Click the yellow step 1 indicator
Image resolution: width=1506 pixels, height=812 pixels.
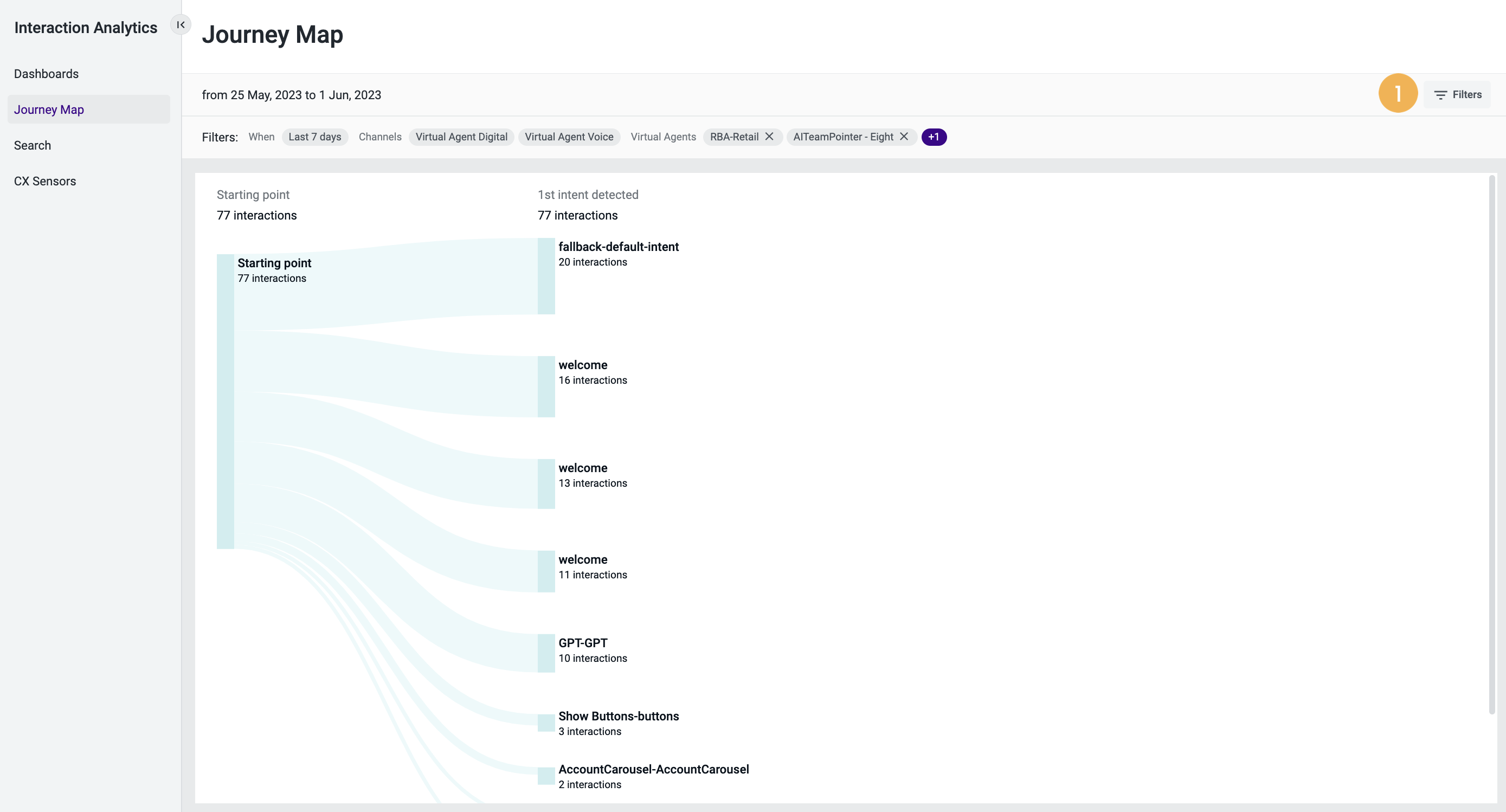(1399, 92)
